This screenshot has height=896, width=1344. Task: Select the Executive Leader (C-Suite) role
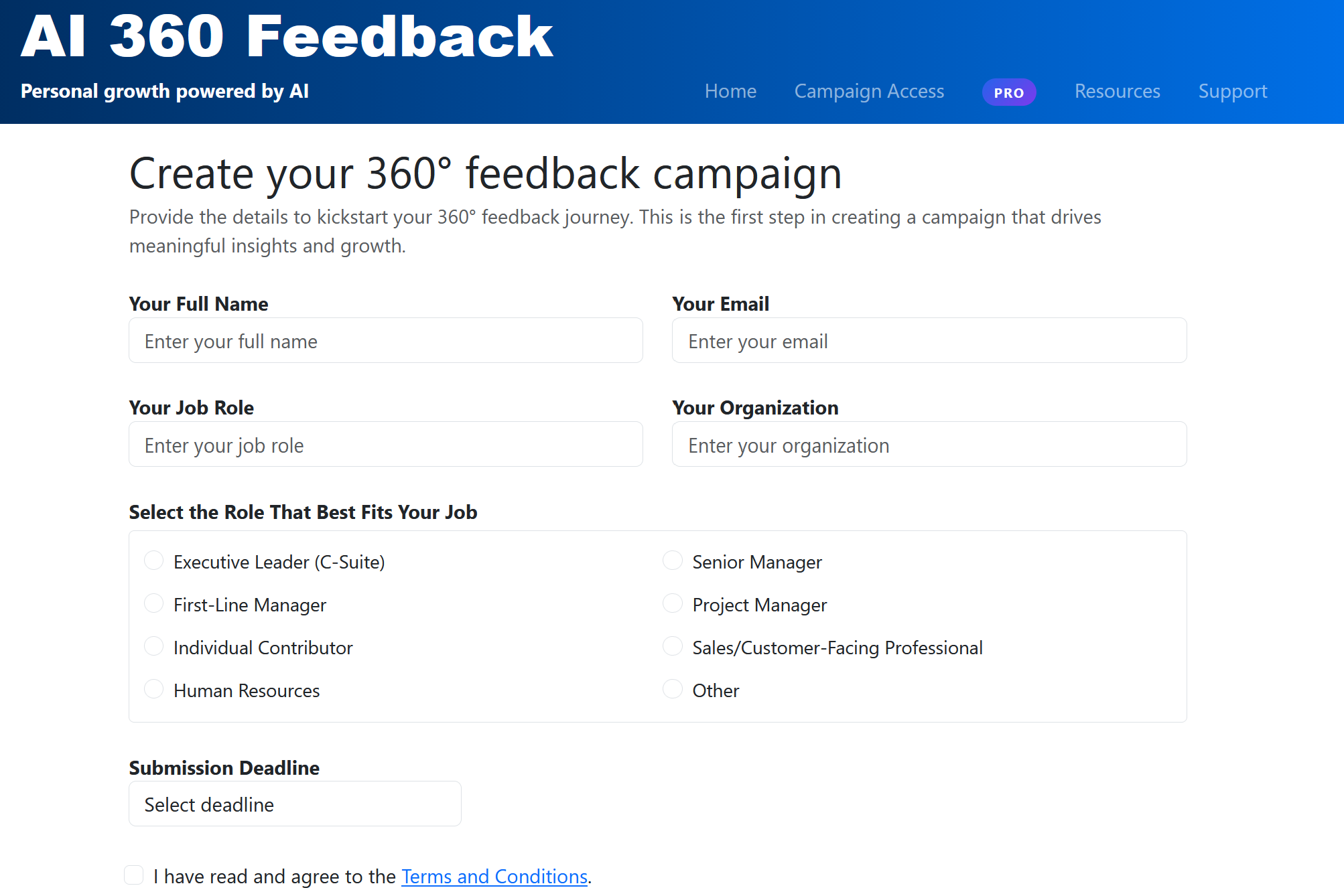click(x=153, y=561)
